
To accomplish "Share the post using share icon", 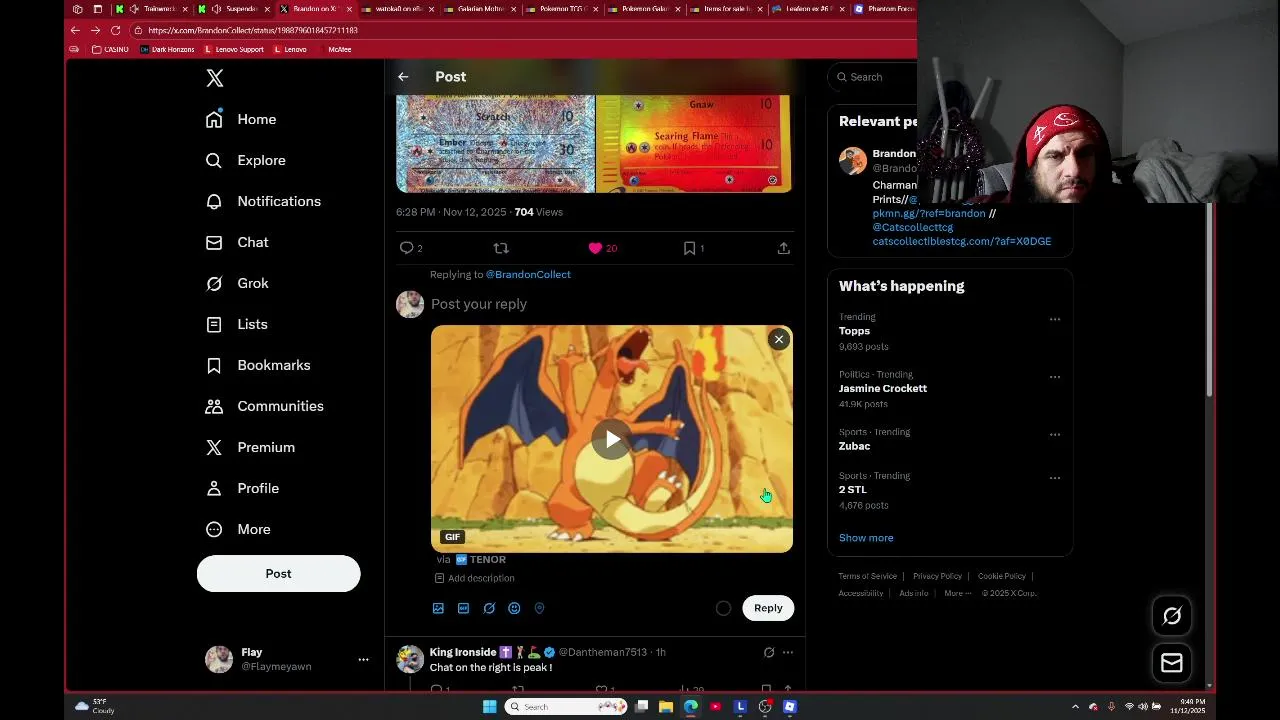I will pyautogui.click(x=784, y=248).
